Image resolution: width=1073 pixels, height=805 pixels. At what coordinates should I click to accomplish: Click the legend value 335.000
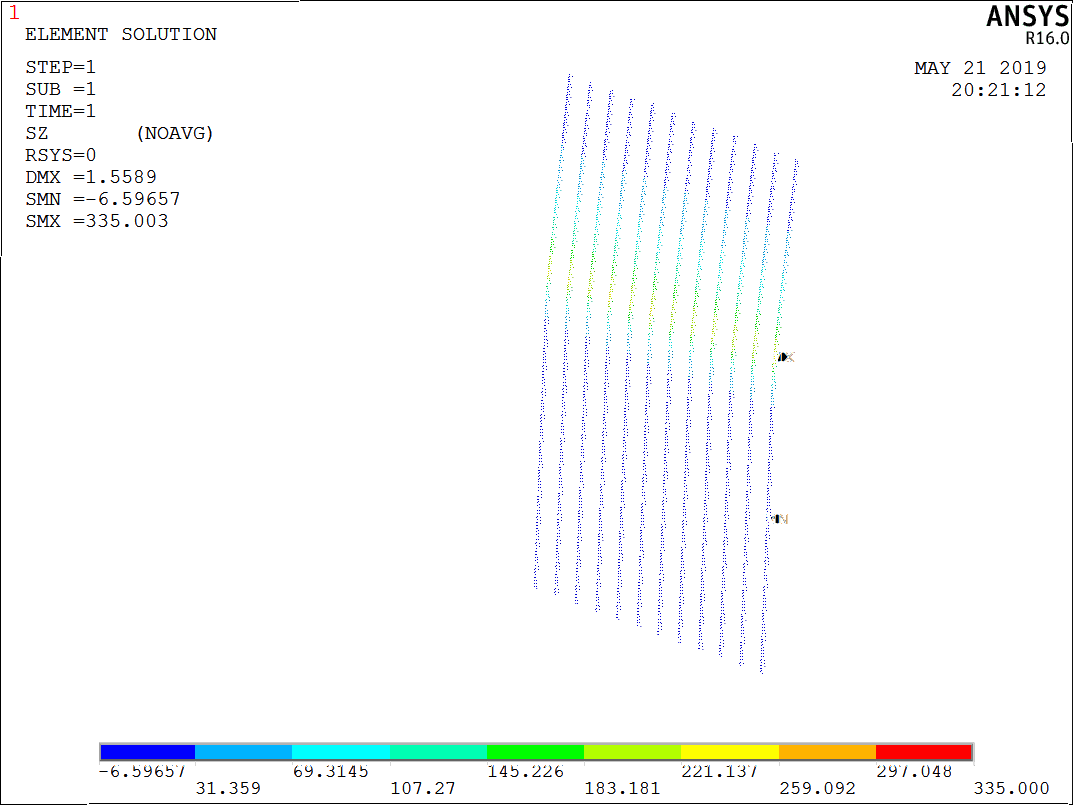pos(1011,789)
